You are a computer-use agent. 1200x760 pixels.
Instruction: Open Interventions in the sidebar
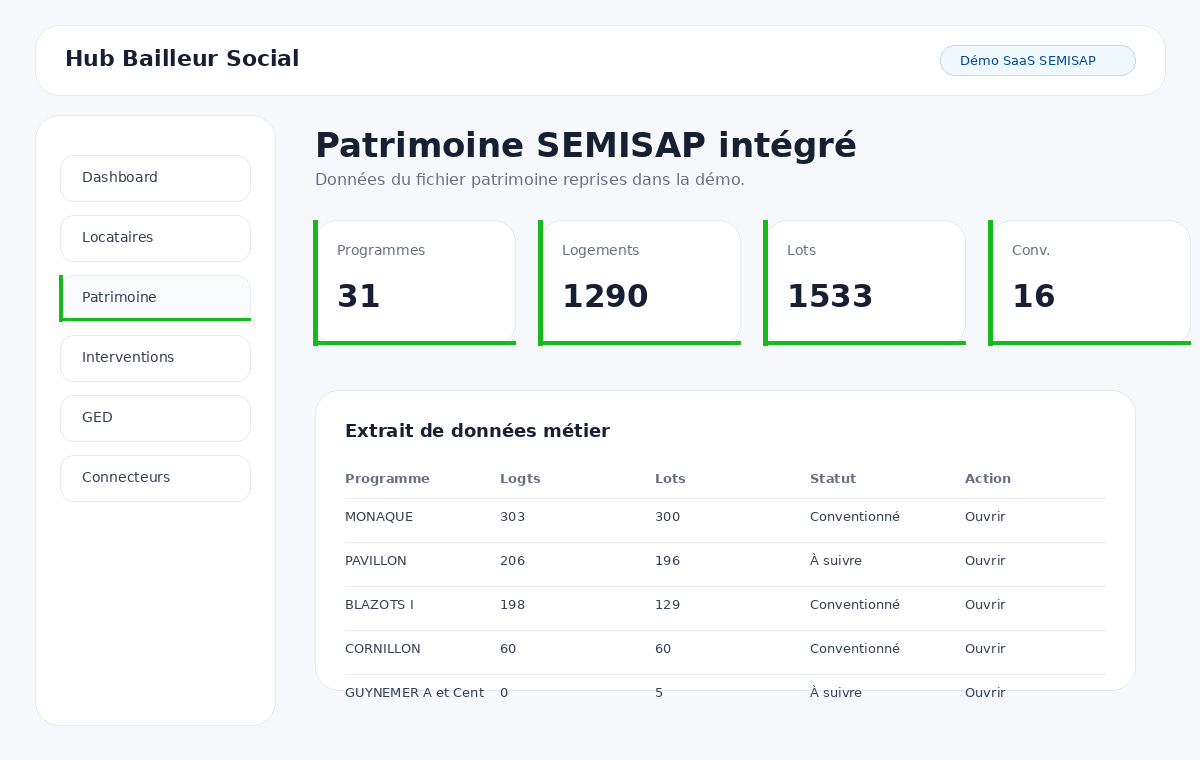(x=155, y=358)
